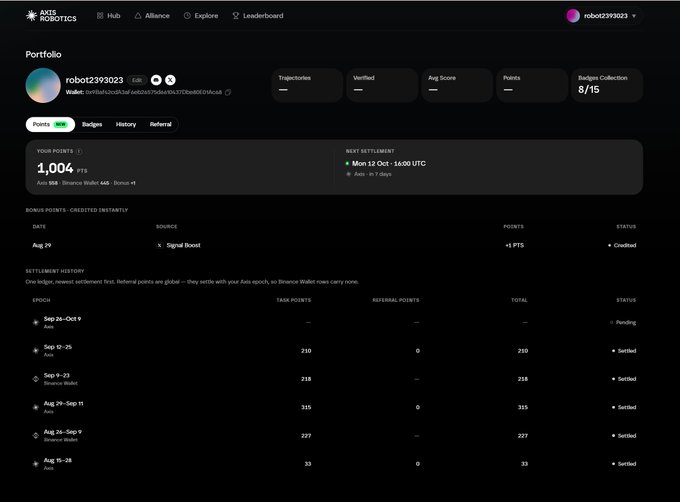The height and width of the screenshot is (502, 680).
Task: Click the Axis icon under Next Settlement
Action: click(348, 174)
